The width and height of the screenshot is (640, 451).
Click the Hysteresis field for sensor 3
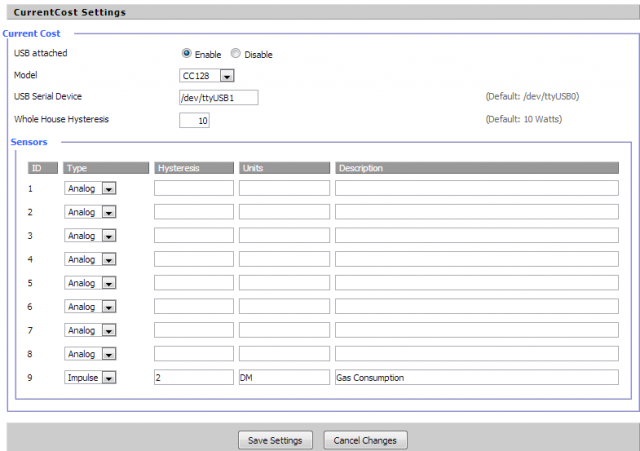[x=194, y=235]
